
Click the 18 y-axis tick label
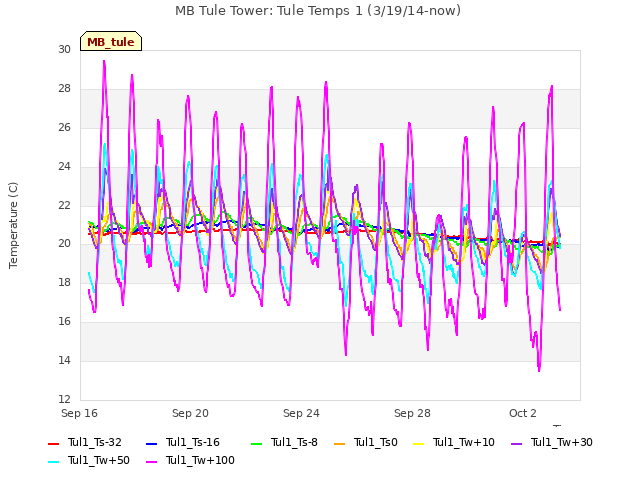(x=64, y=282)
